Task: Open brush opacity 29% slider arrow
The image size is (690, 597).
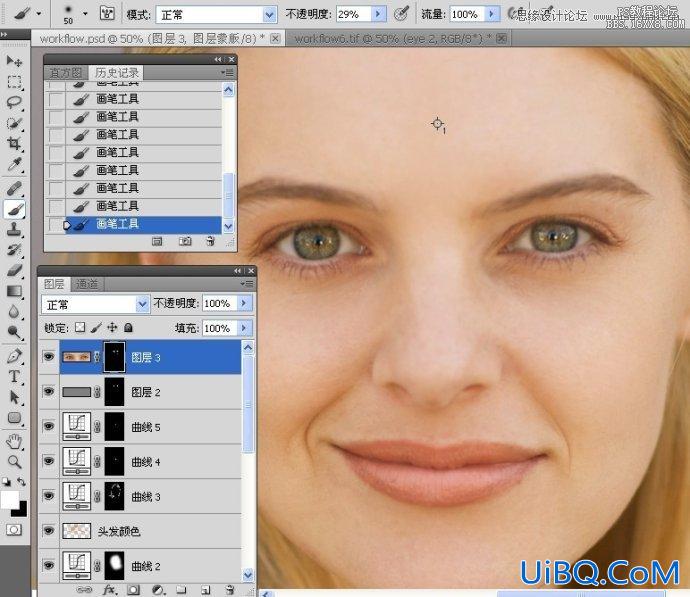Action: (x=378, y=14)
